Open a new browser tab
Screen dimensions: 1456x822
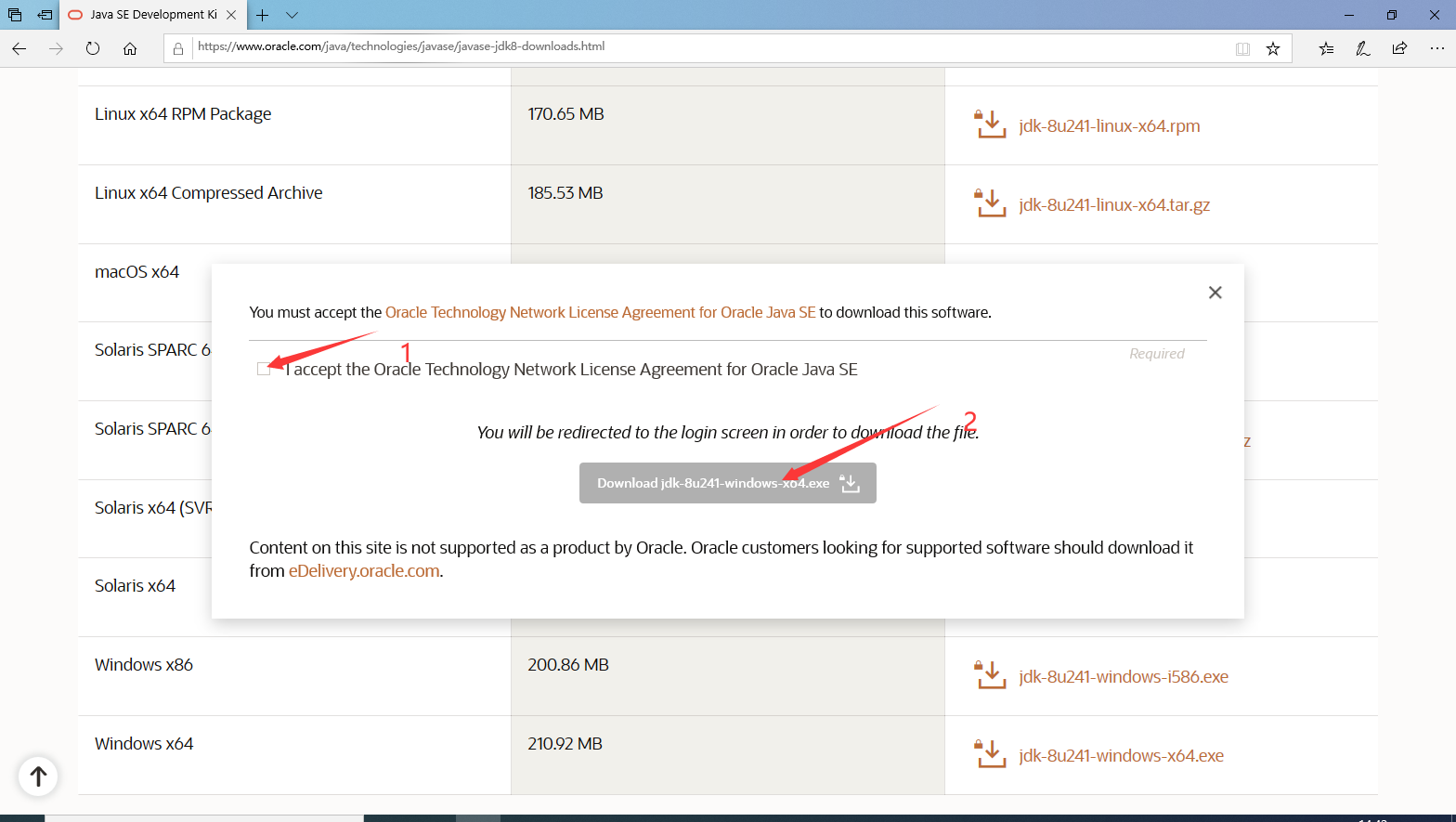point(263,15)
